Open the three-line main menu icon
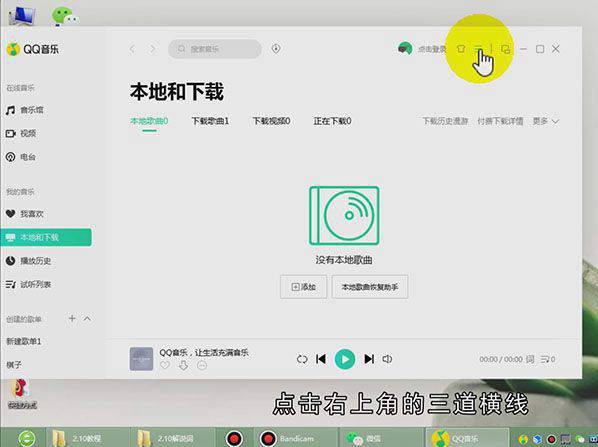This screenshot has width=598, height=447. point(478,48)
